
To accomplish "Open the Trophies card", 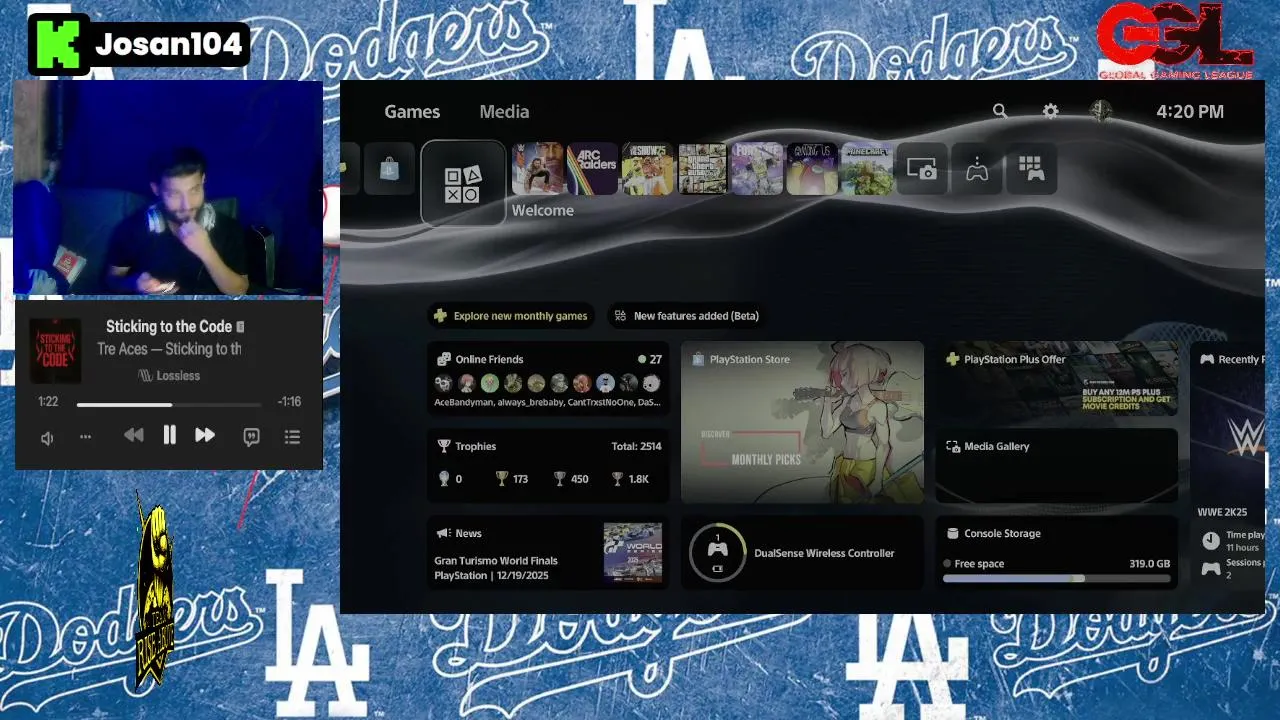I will pos(548,465).
